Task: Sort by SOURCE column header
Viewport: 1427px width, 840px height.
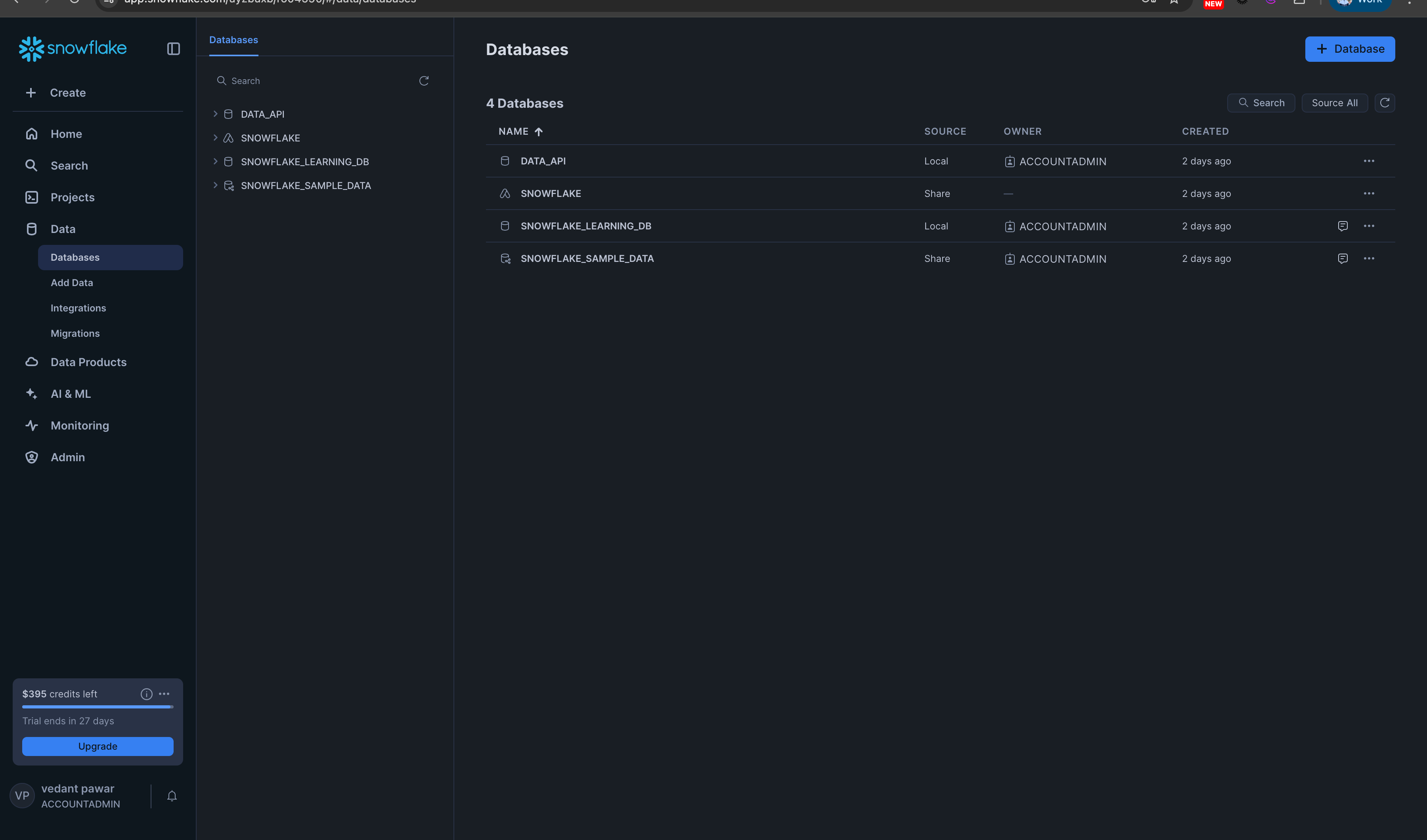Action: (945, 131)
